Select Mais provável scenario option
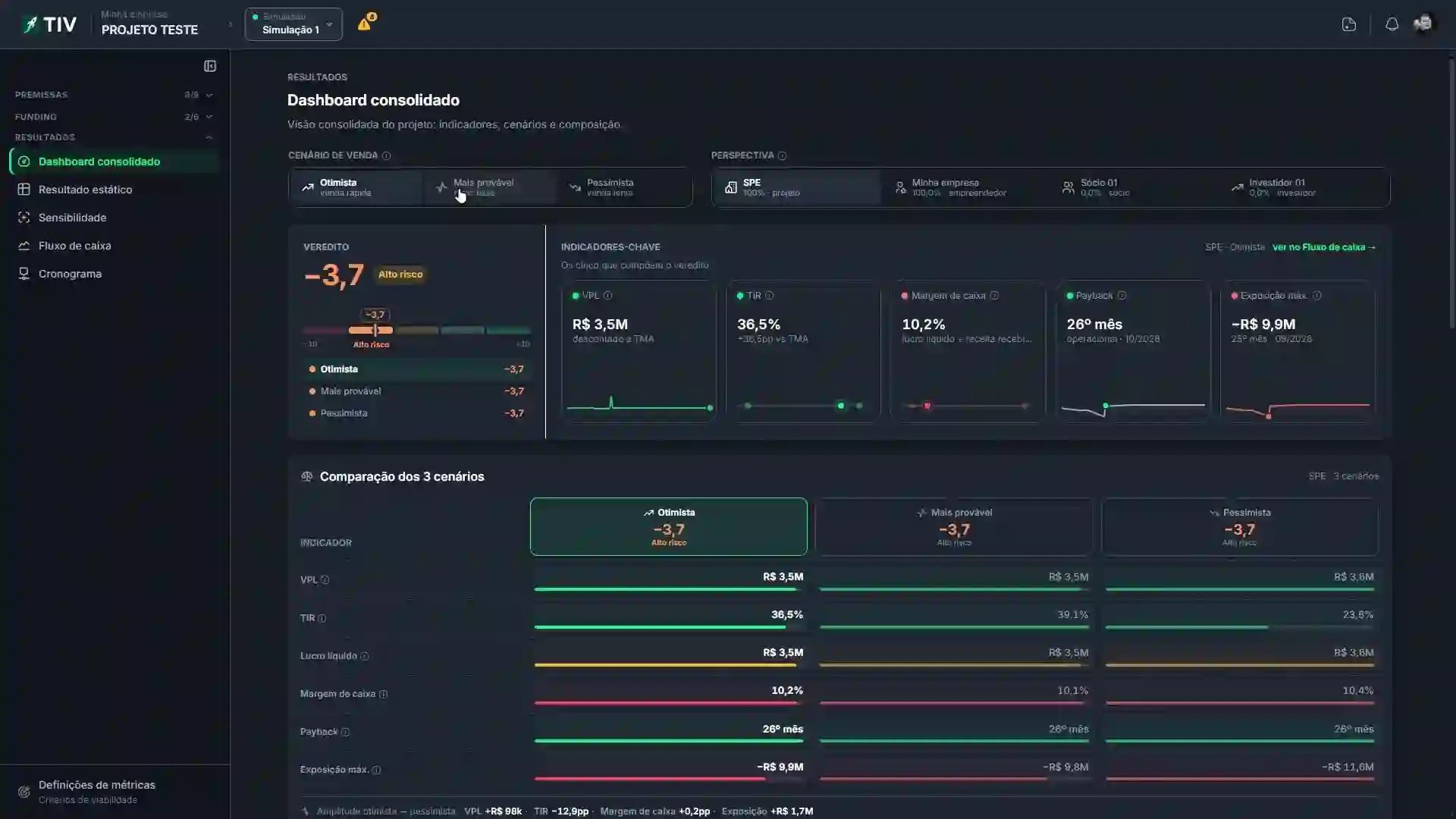The height and width of the screenshot is (819, 1456). pos(490,187)
